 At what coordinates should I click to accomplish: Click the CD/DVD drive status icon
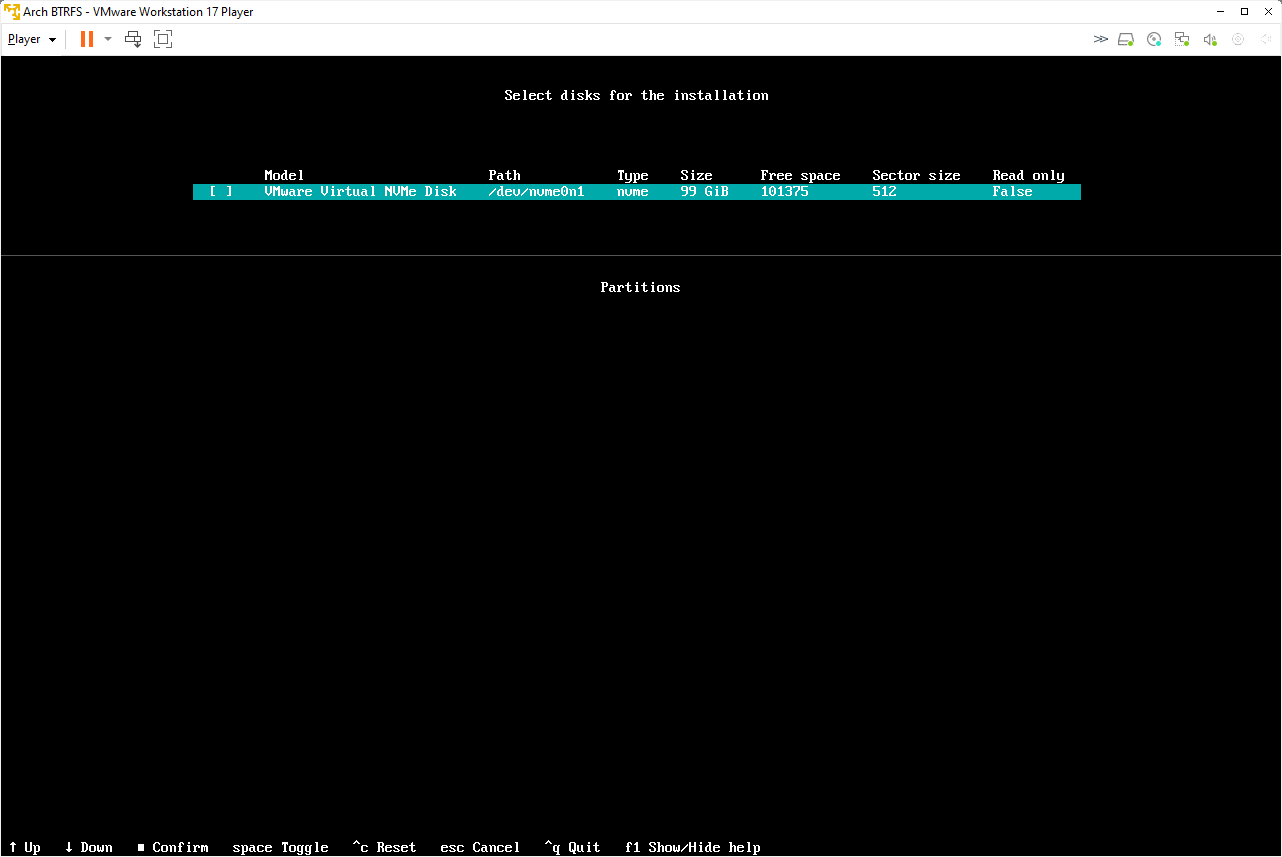click(1154, 39)
